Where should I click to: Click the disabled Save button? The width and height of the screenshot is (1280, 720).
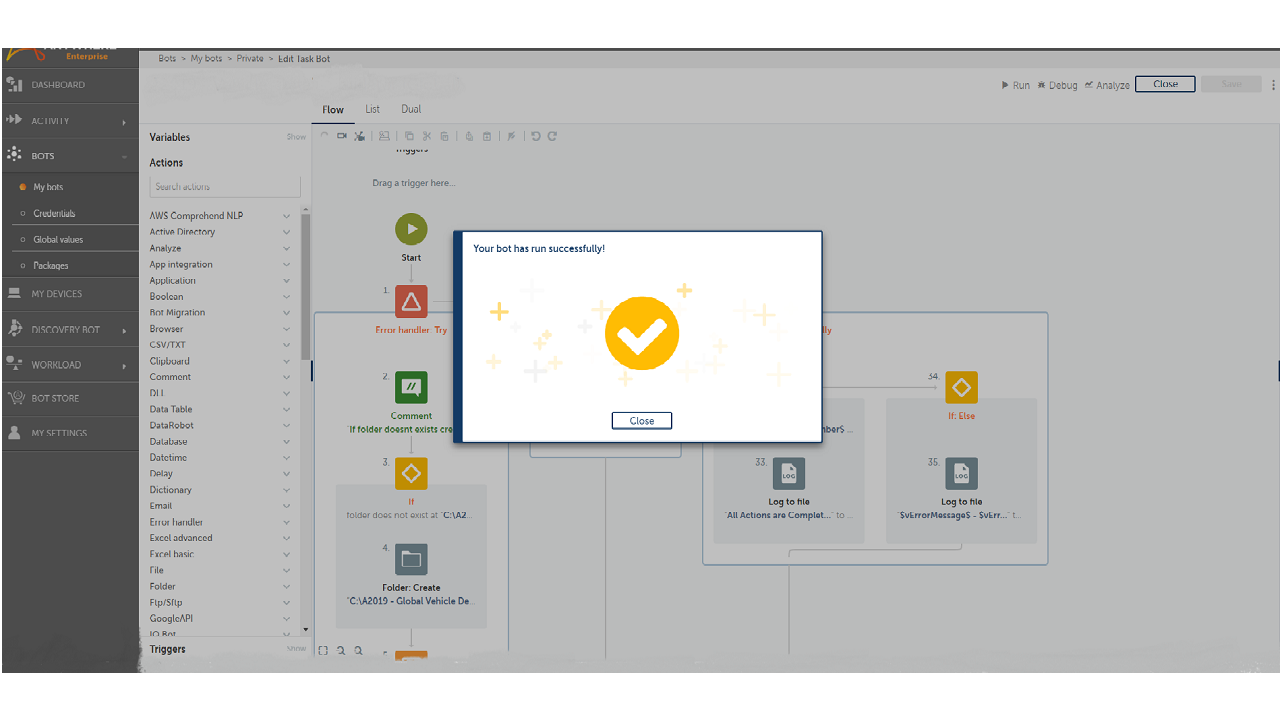pyautogui.click(x=1232, y=84)
